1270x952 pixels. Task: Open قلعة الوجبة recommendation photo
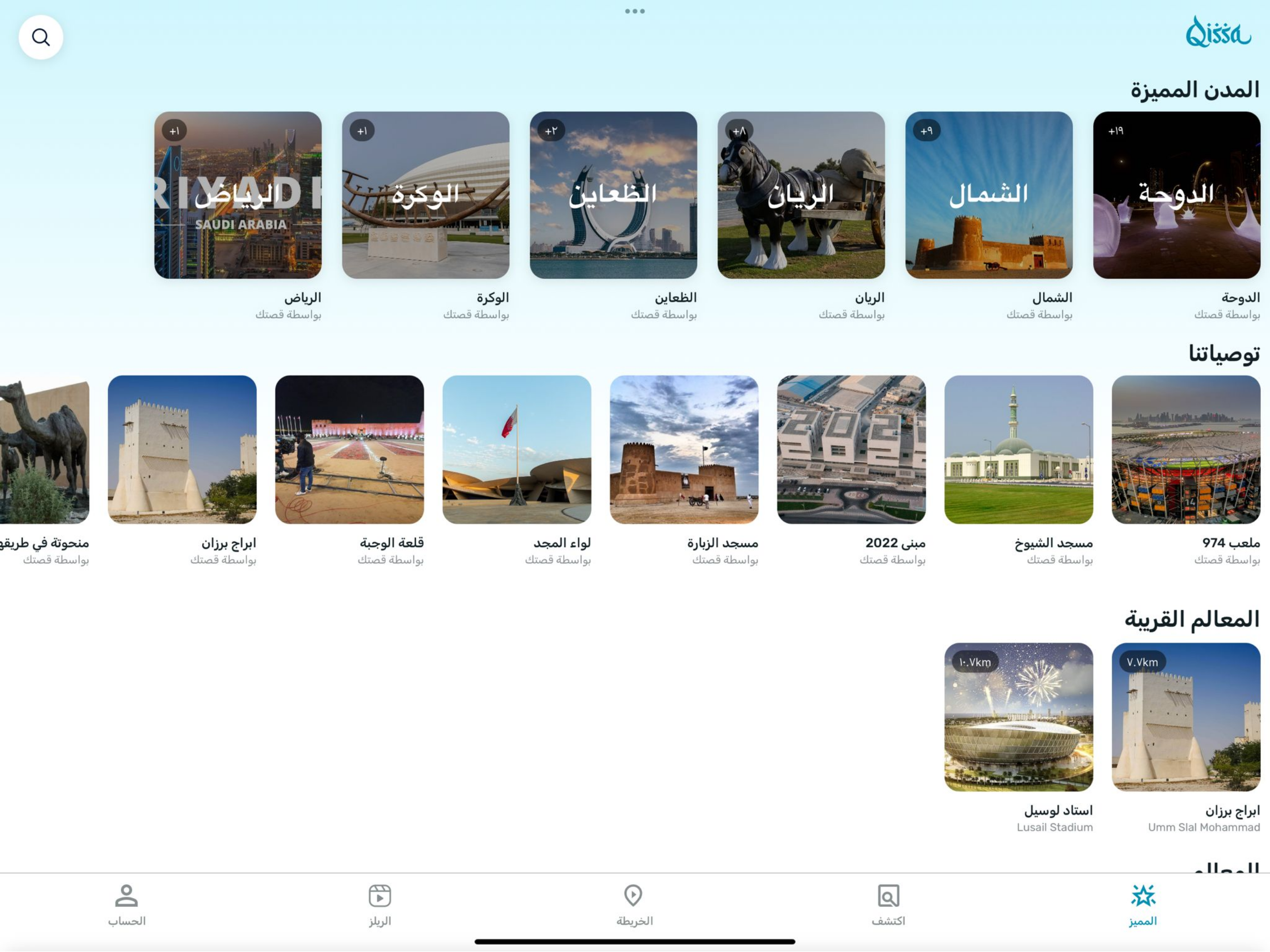(350, 450)
